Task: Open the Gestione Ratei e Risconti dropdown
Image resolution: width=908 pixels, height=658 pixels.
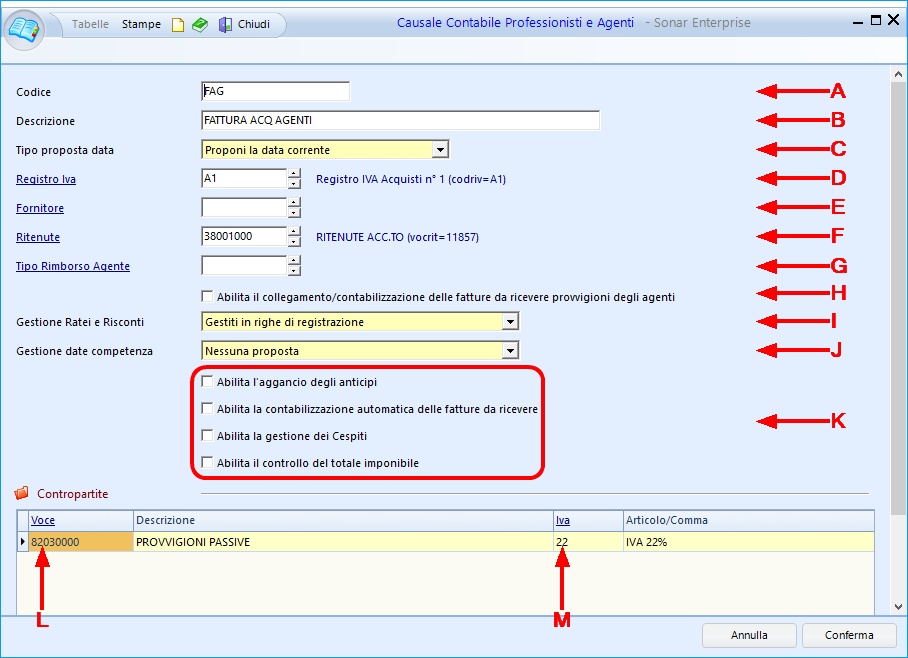Action: point(510,322)
